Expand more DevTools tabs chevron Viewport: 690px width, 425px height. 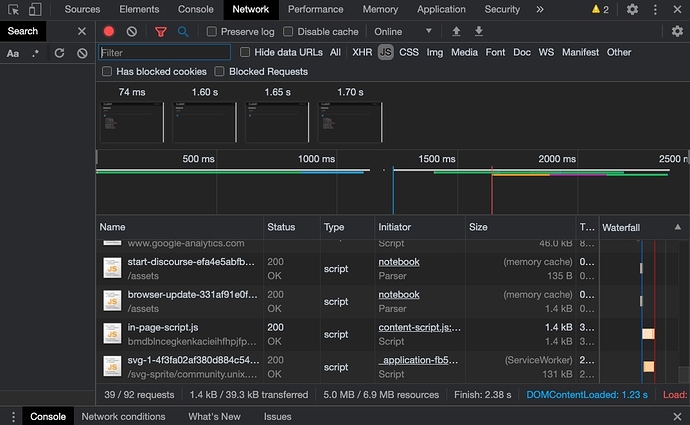[x=540, y=9]
